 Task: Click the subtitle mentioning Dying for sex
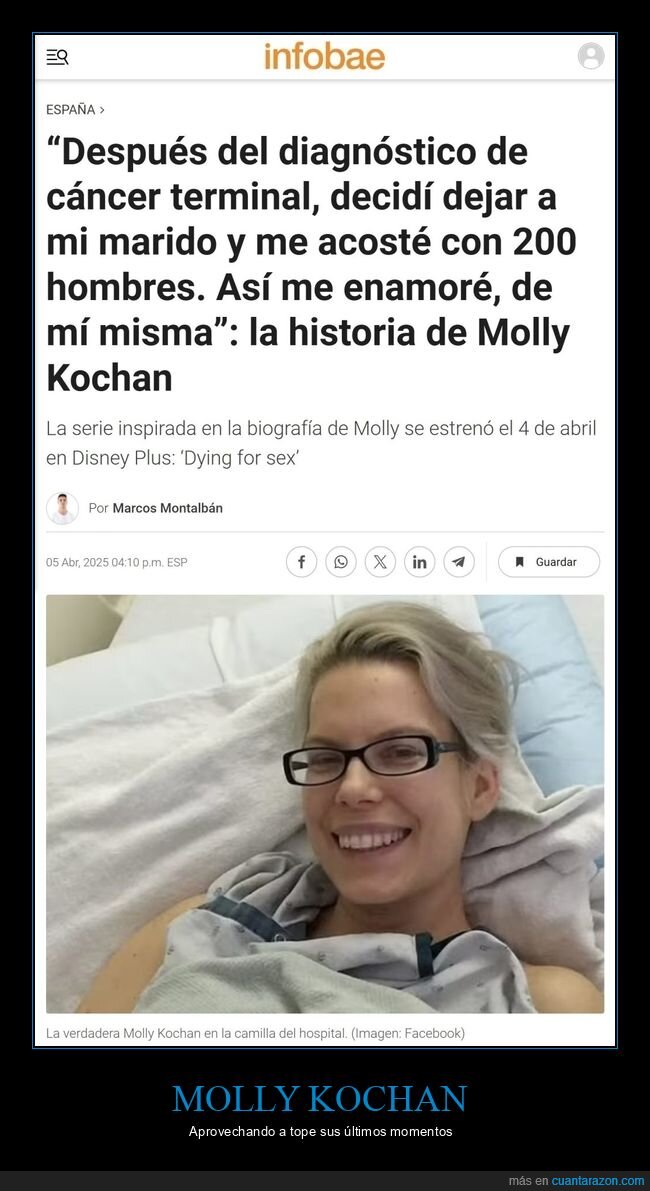[x=321, y=444]
